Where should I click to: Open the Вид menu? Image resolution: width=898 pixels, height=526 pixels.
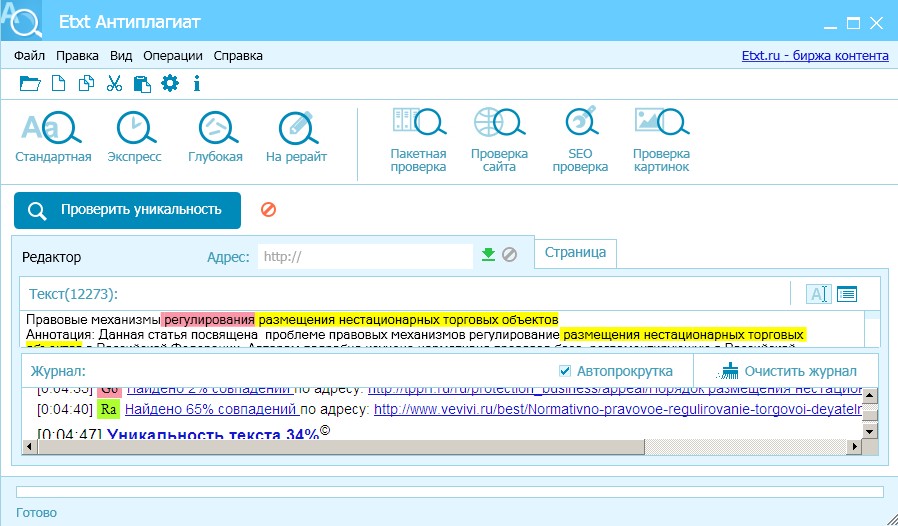121,56
